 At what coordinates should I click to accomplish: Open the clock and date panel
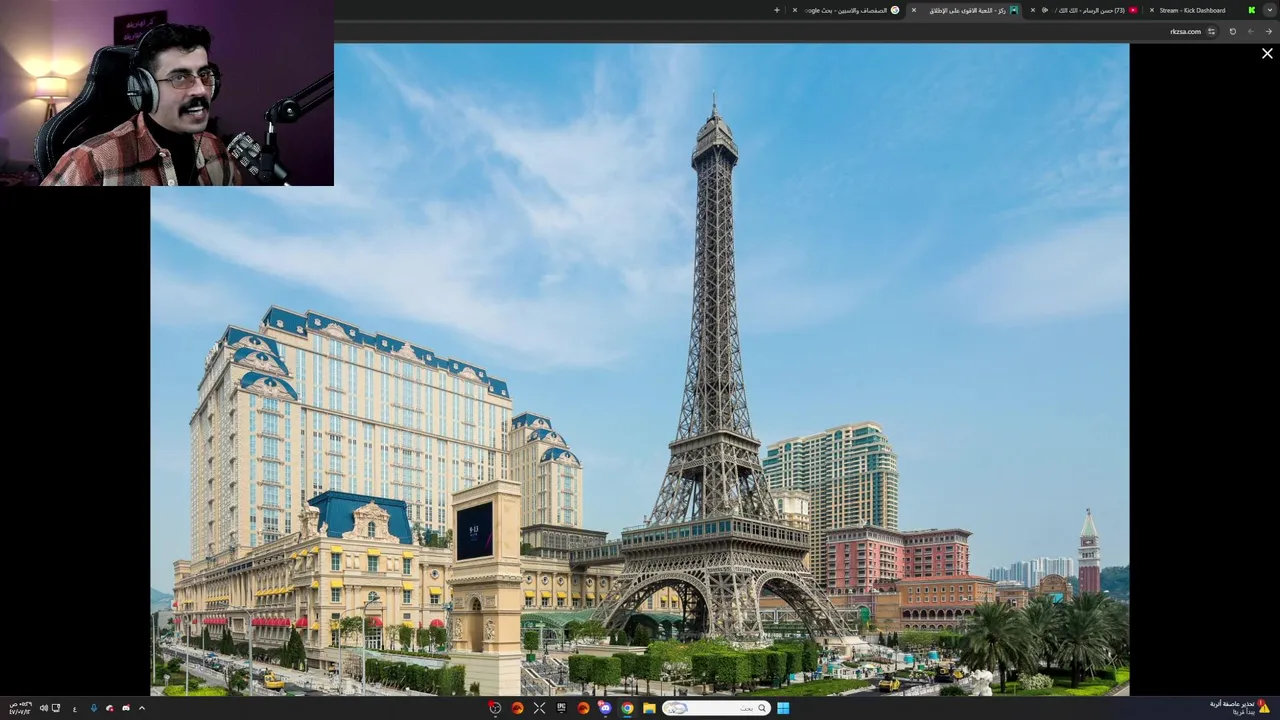tap(20, 708)
